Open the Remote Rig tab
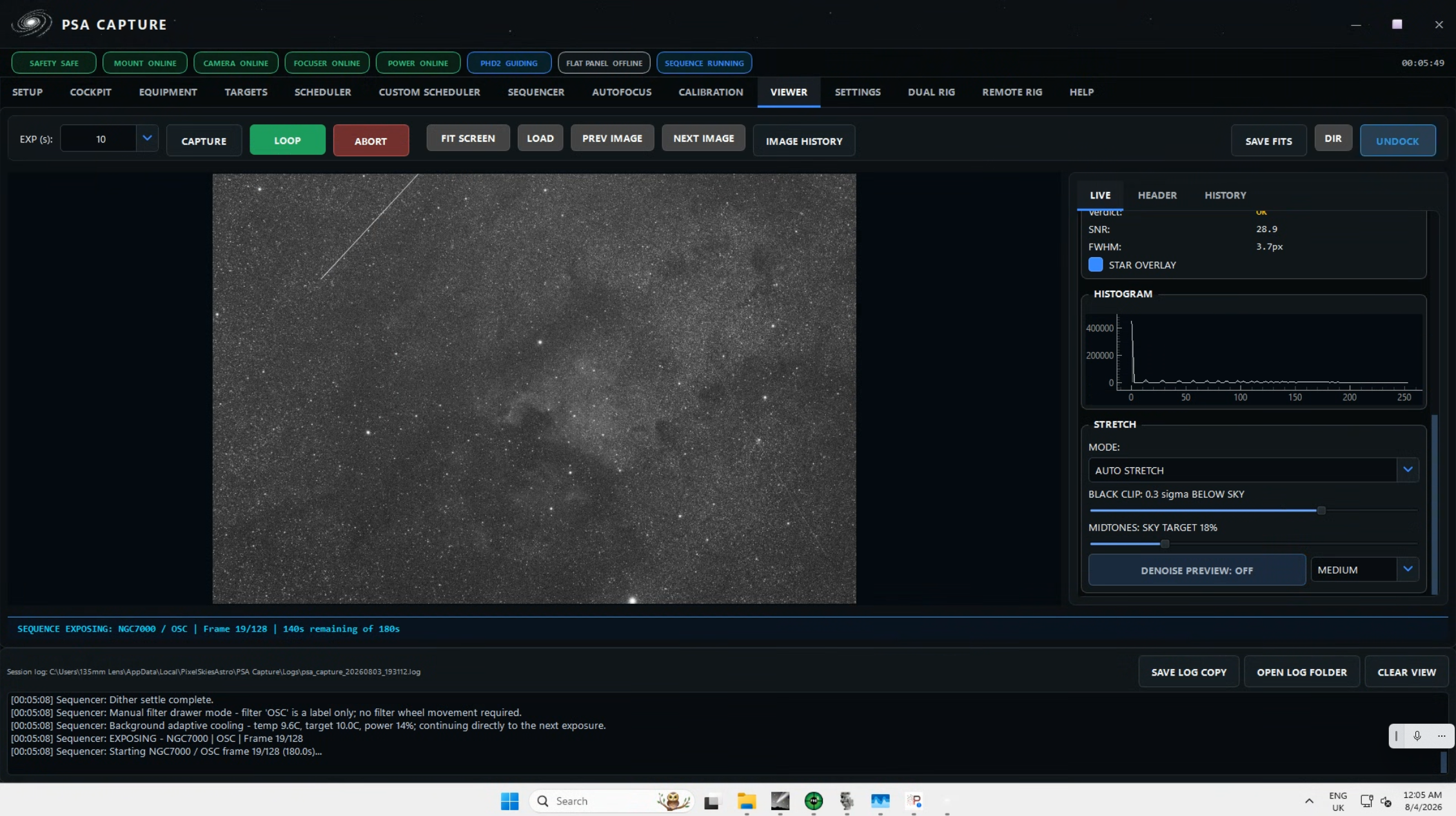 pos(1012,92)
